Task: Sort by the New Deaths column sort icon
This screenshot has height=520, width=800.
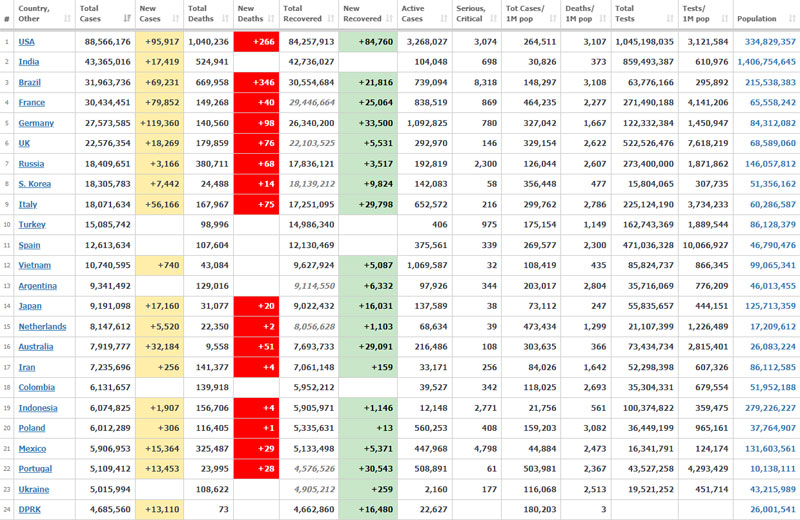Action: (271, 19)
